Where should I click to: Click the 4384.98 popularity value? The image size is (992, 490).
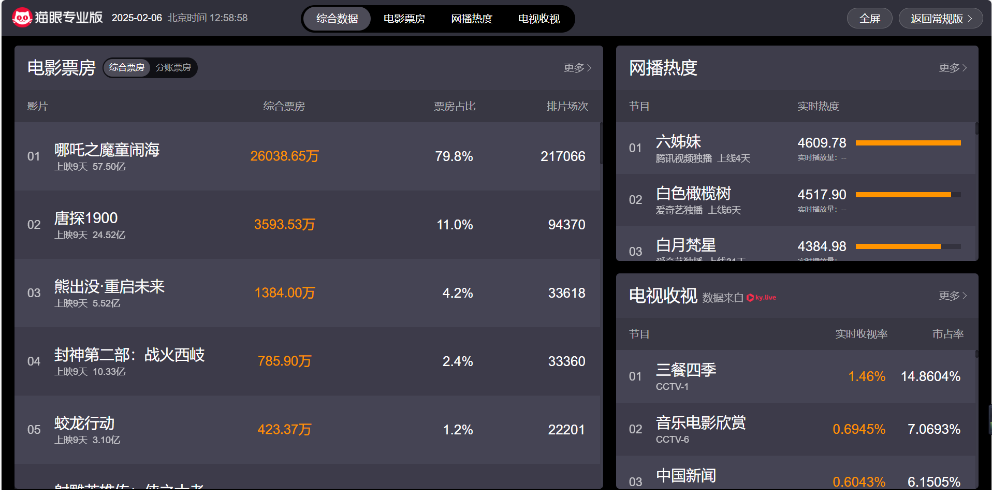tap(822, 247)
